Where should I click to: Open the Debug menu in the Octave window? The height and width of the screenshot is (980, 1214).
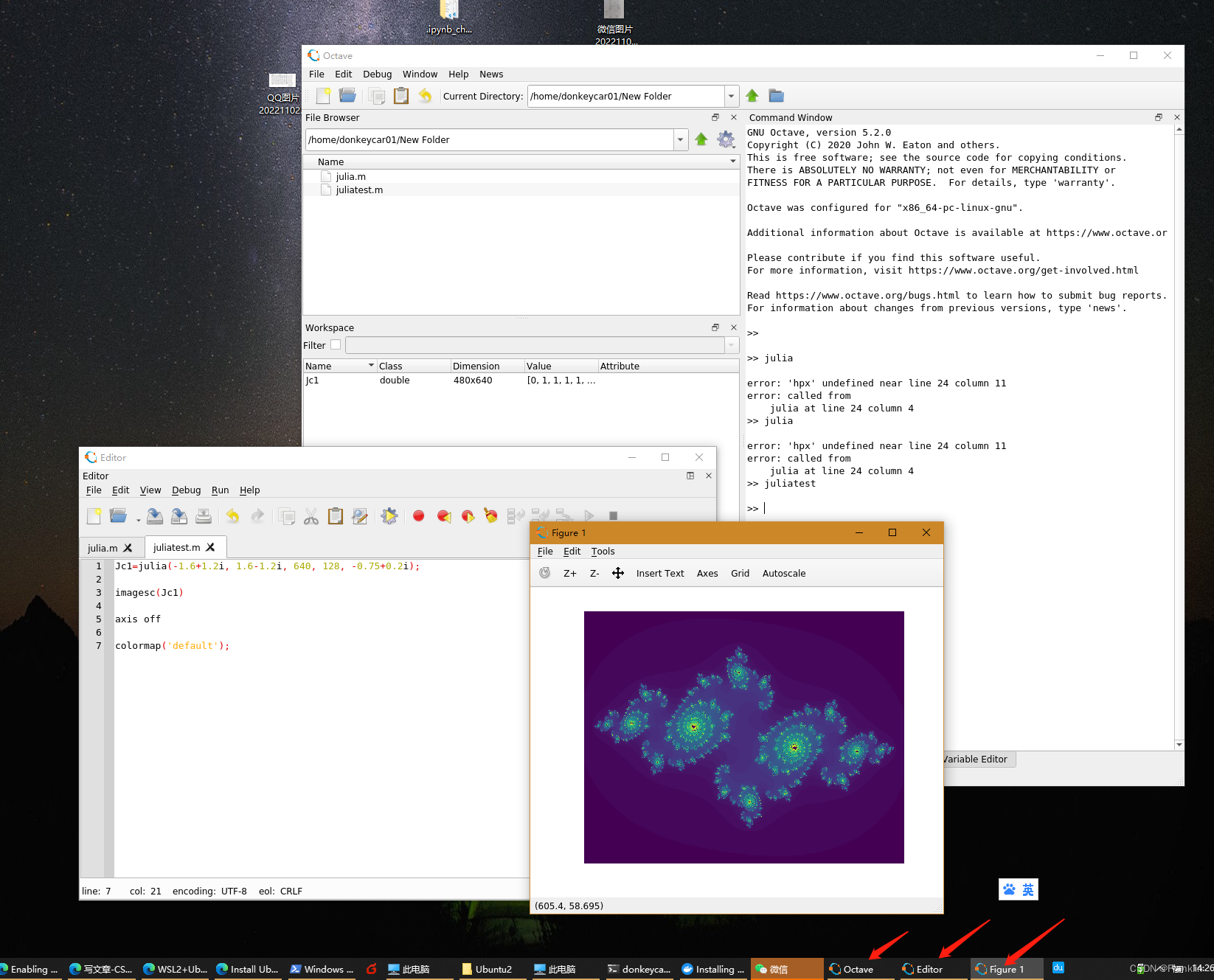377,74
